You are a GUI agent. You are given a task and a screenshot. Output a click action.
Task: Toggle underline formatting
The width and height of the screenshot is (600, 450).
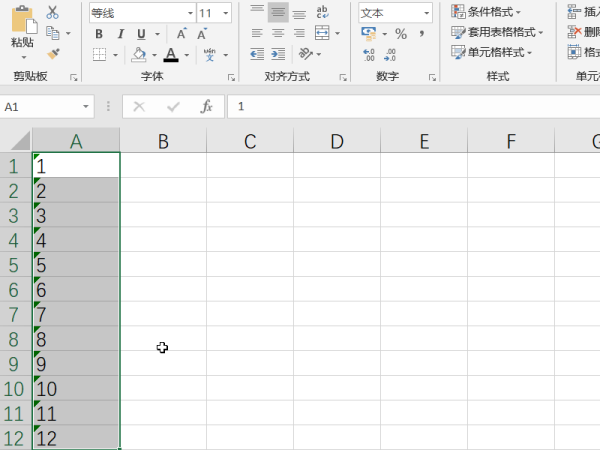point(141,34)
